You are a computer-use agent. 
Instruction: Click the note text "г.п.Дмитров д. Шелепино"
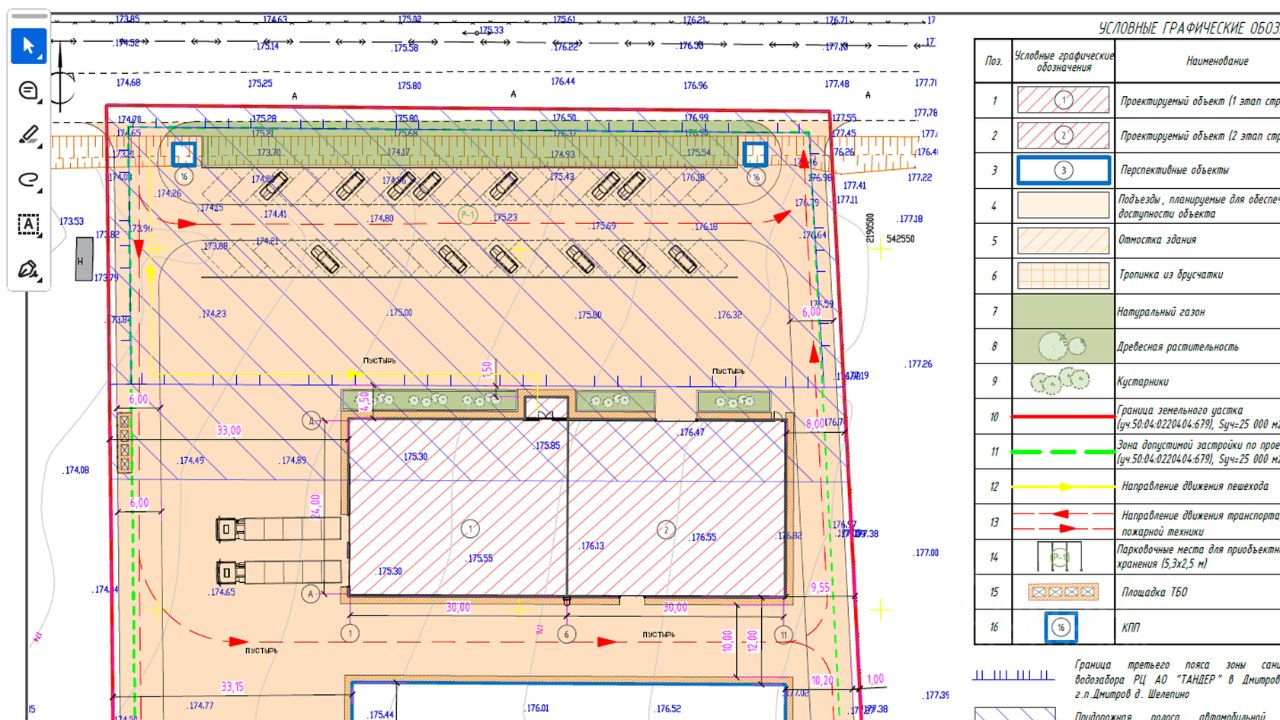click(1134, 695)
